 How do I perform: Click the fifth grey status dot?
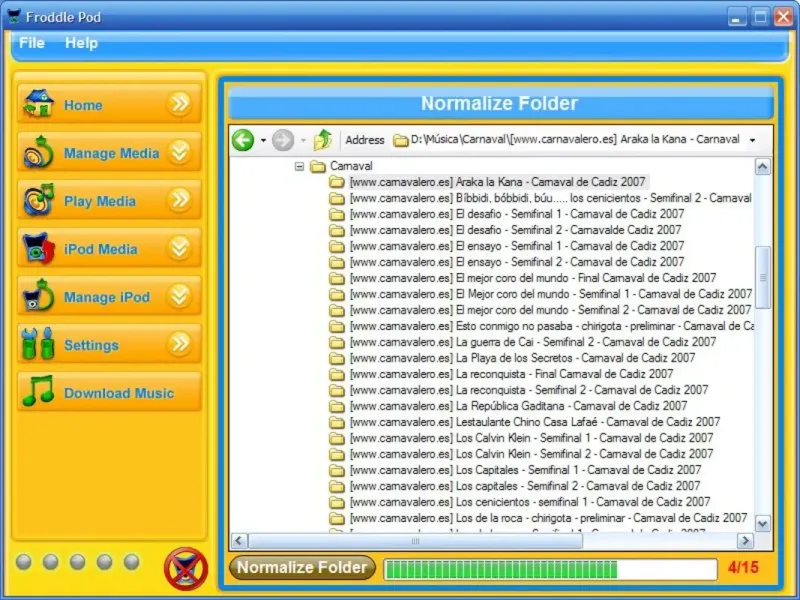[132, 562]
